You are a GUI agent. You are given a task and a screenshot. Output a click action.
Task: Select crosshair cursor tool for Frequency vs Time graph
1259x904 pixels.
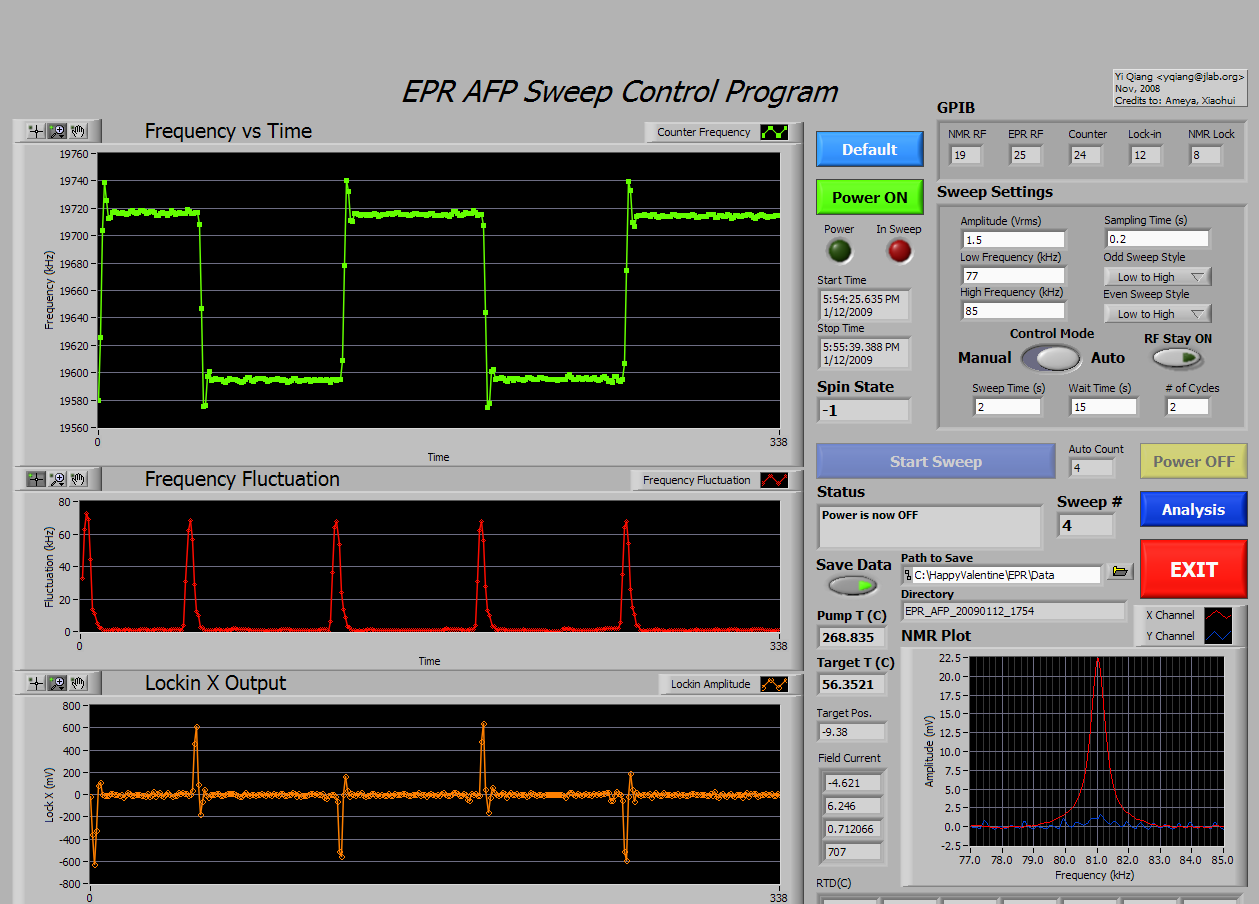(37, 131)
